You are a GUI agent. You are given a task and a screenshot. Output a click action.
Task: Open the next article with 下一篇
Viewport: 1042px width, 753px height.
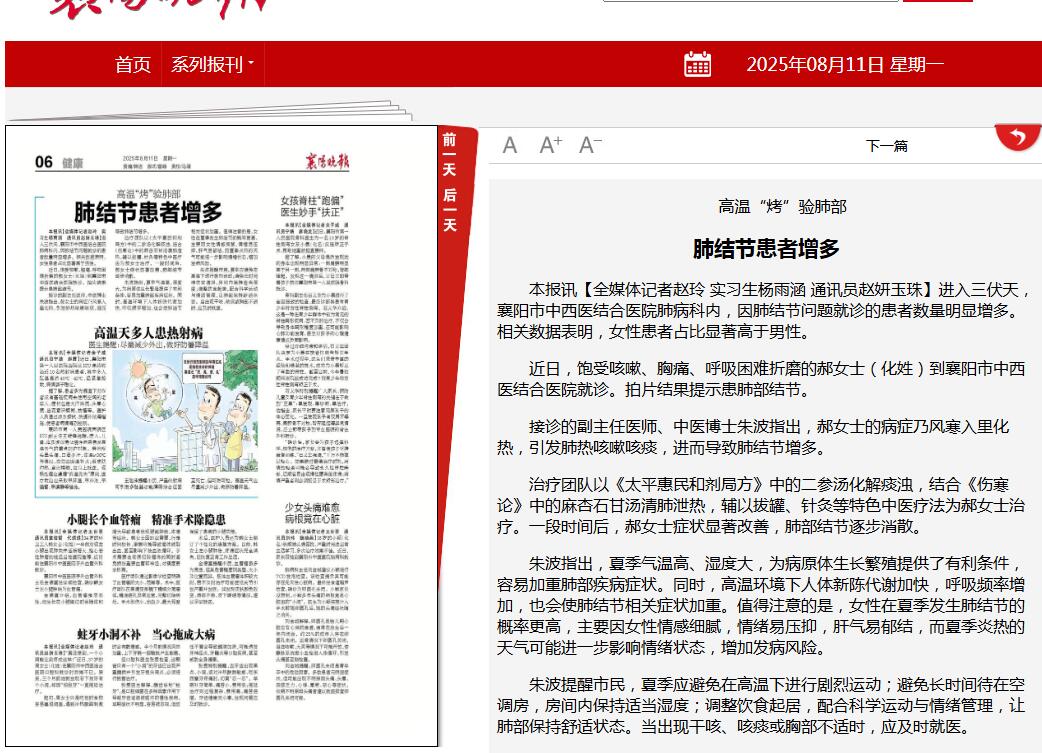886,146
